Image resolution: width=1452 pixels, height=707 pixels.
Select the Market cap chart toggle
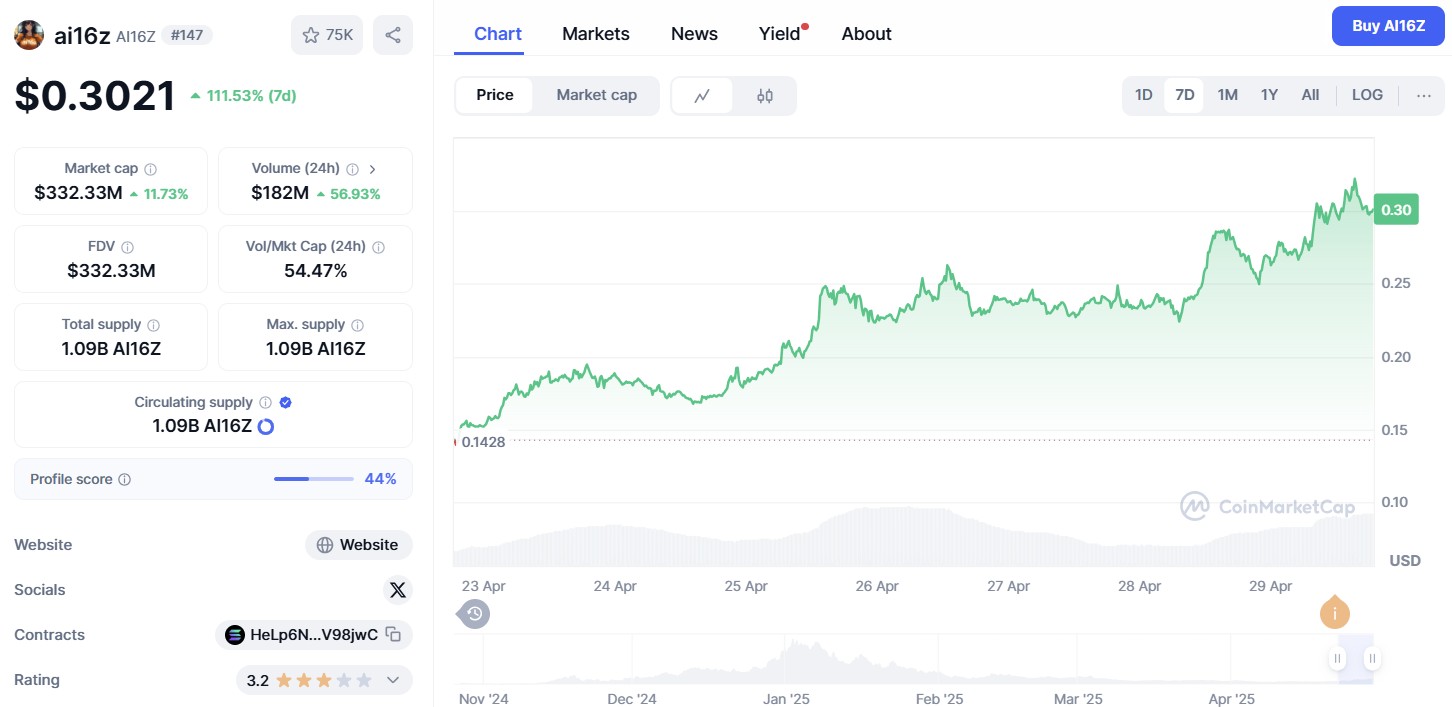pos(596,96)
